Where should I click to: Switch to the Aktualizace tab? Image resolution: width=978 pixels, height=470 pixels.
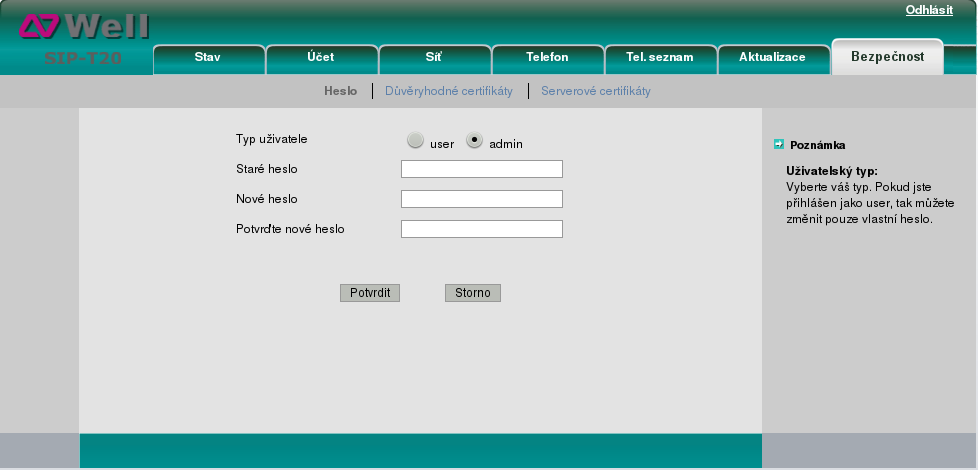coord(772,58)
